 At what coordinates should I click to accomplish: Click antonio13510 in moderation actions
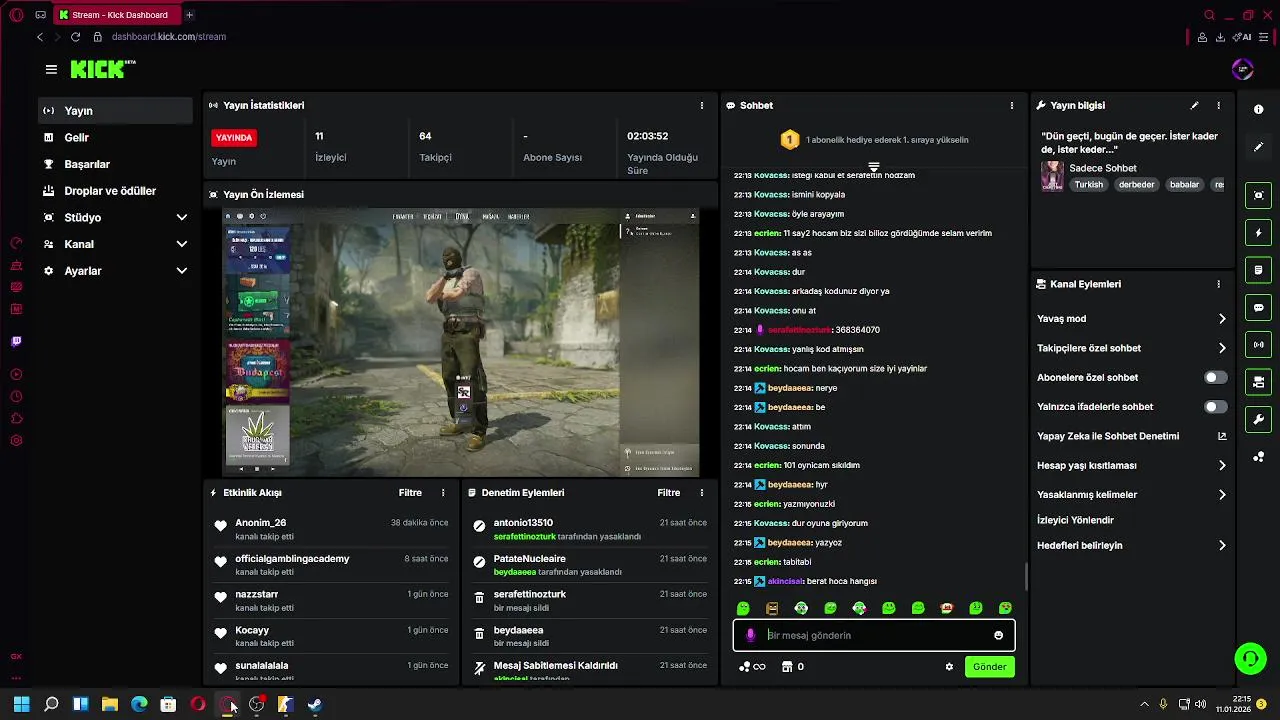(x=523, y=523)
